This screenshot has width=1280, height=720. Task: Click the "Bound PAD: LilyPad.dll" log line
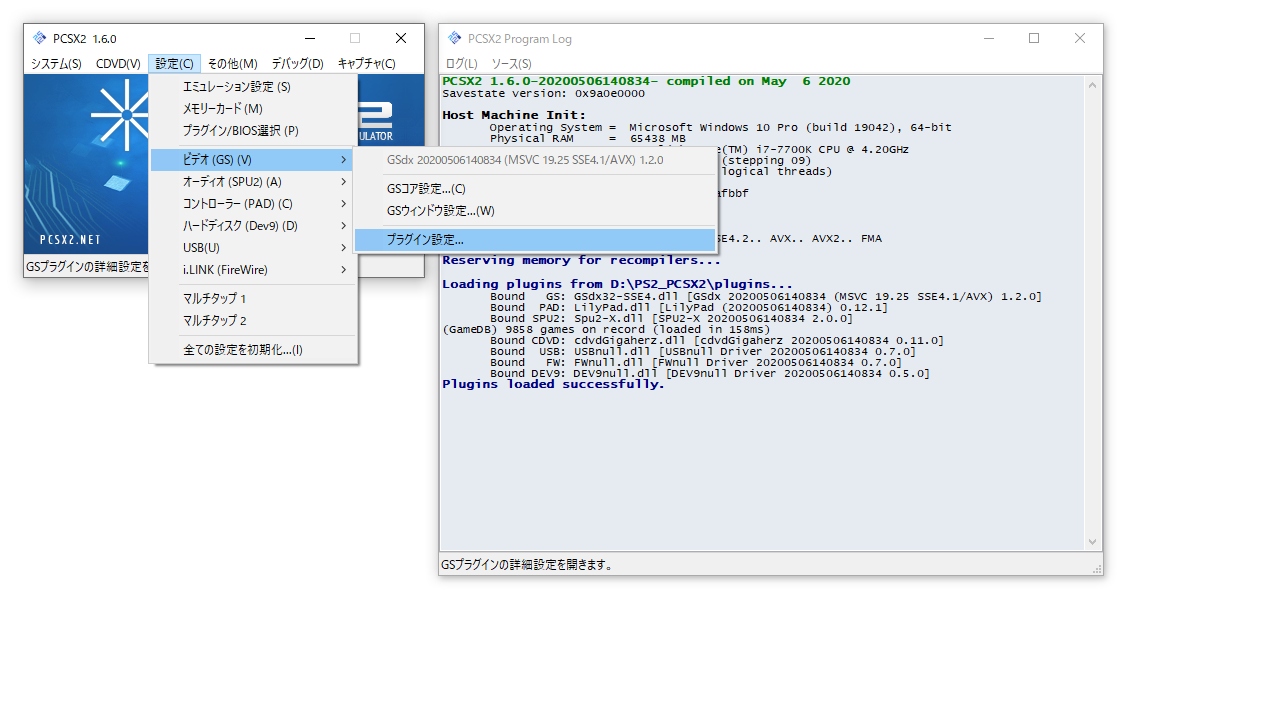pyautogui.click(x=689, y=307)
